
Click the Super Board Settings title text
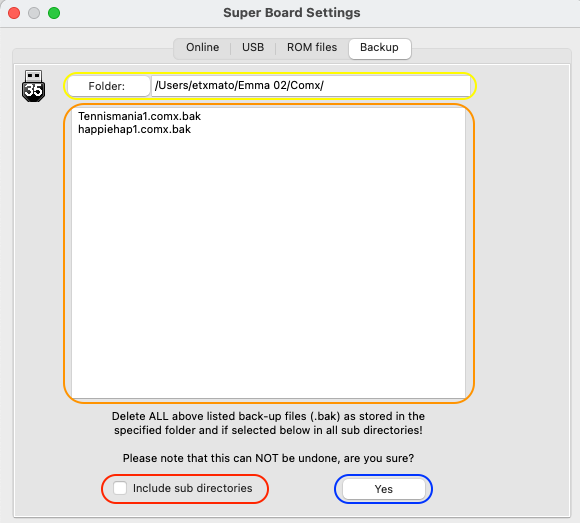[291, 13]
